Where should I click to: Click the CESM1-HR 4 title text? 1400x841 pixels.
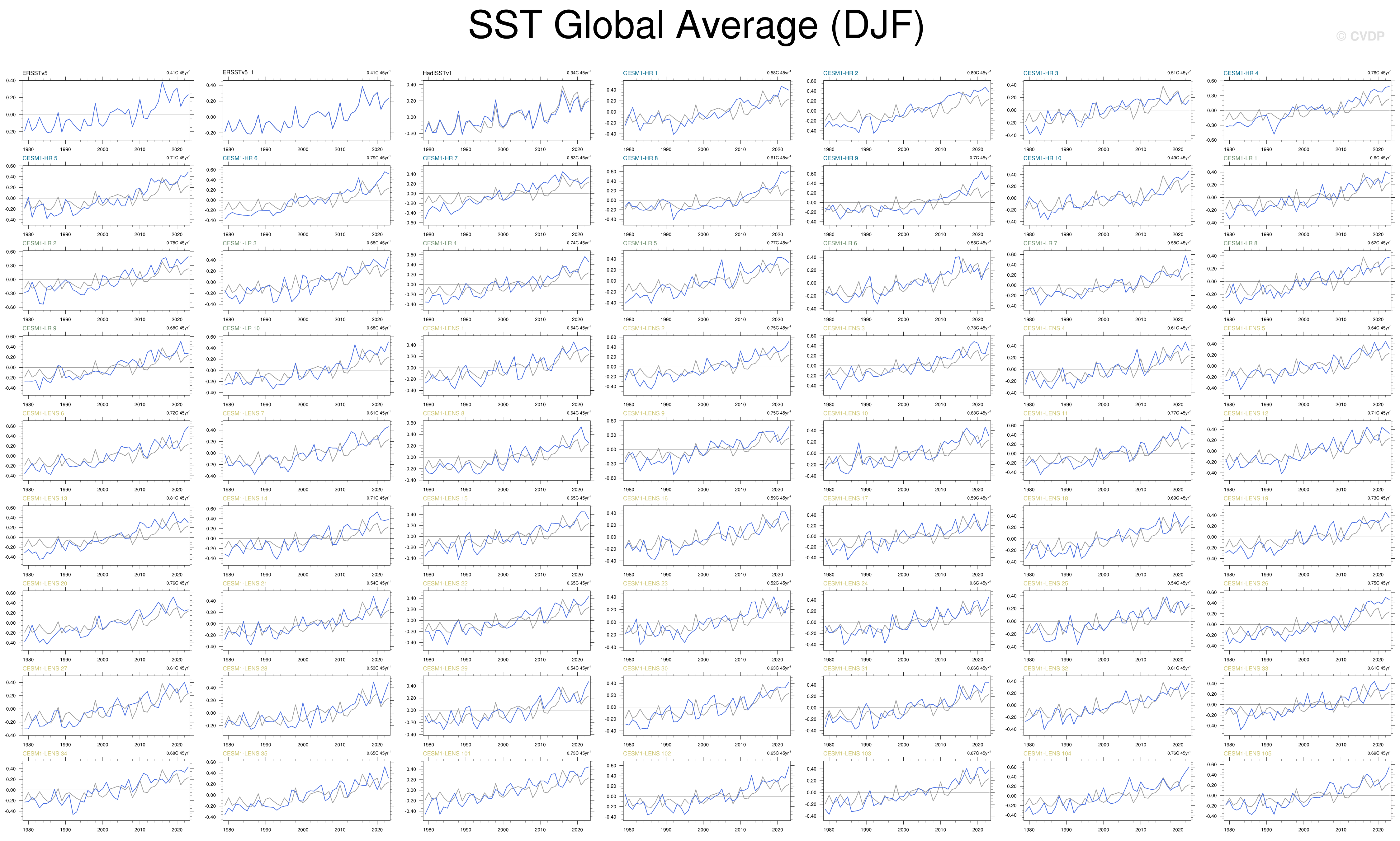pyautogui.click(x=1240, y=73)
